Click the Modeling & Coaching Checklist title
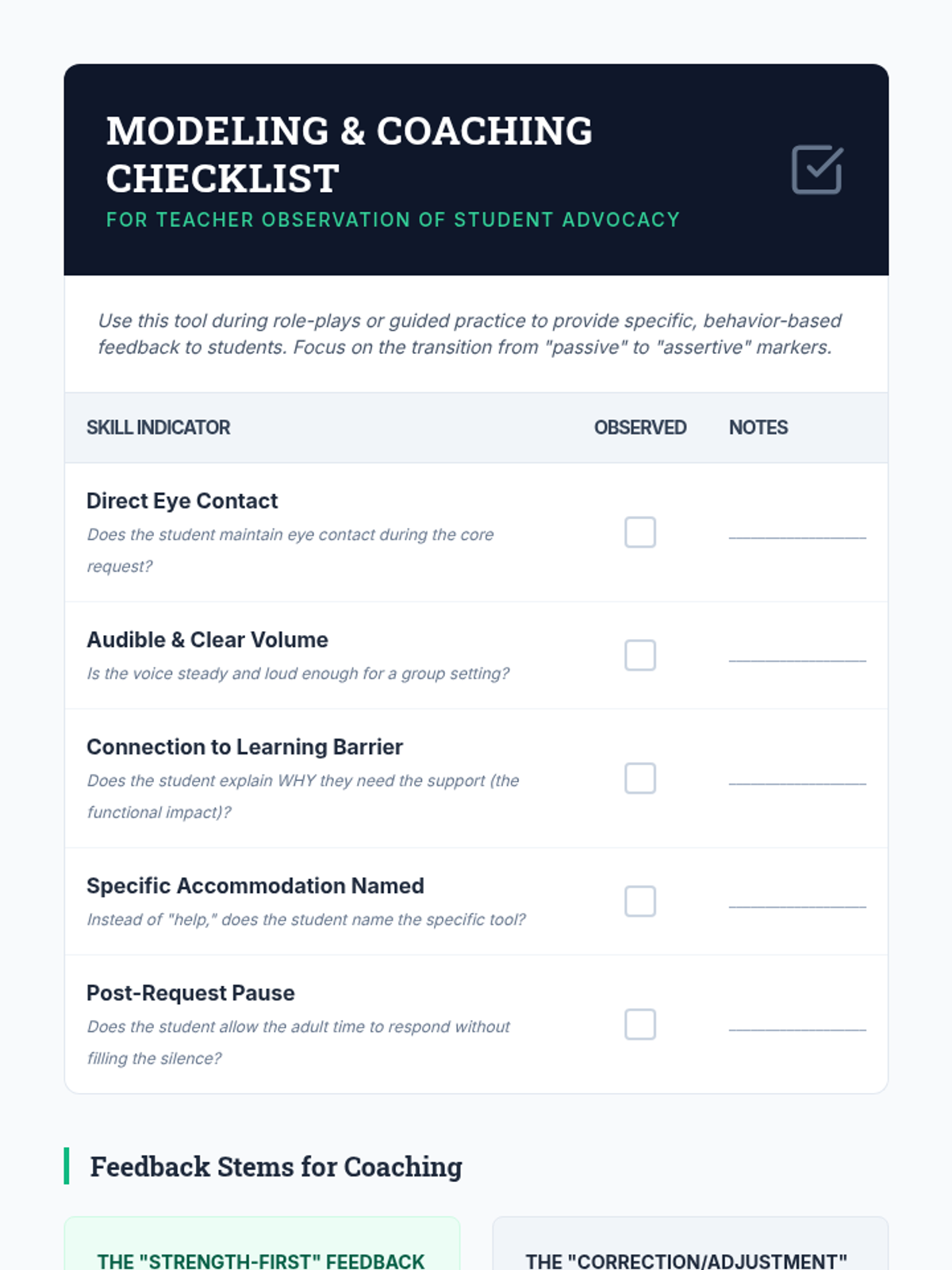The width and height of the screenshot is (952, 1270). (x=349, y=155)
